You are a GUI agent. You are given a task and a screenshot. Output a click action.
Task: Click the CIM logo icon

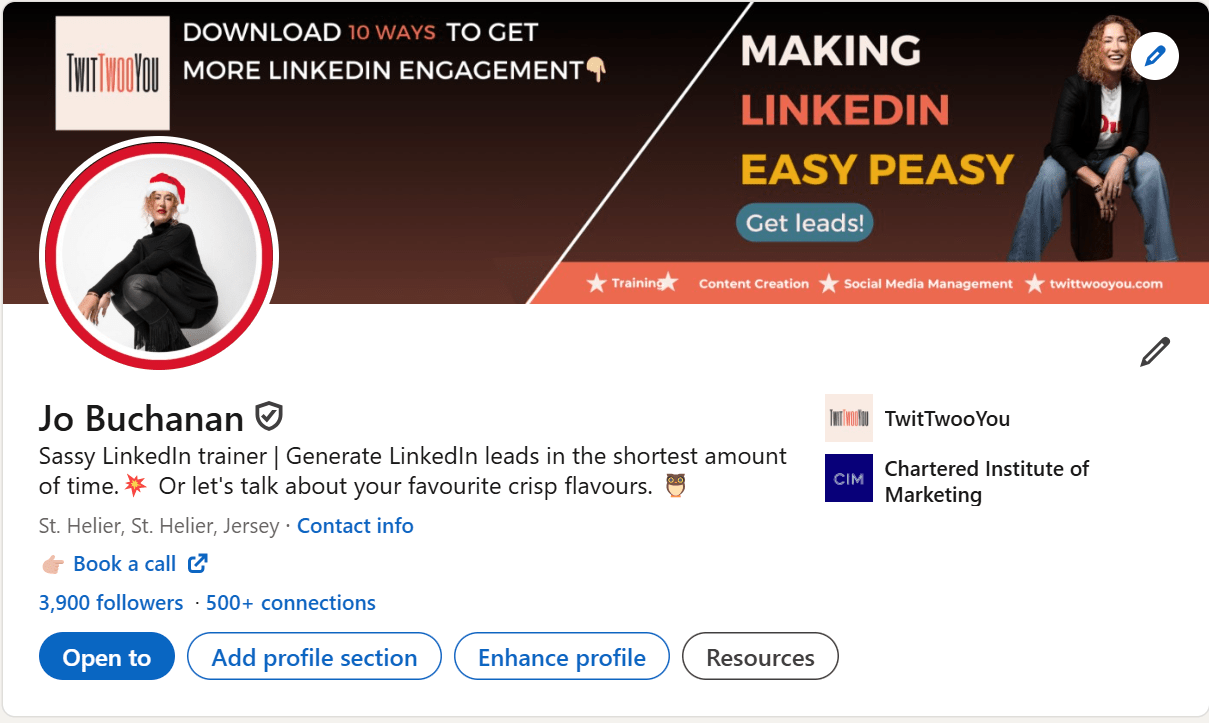(849, 478)
